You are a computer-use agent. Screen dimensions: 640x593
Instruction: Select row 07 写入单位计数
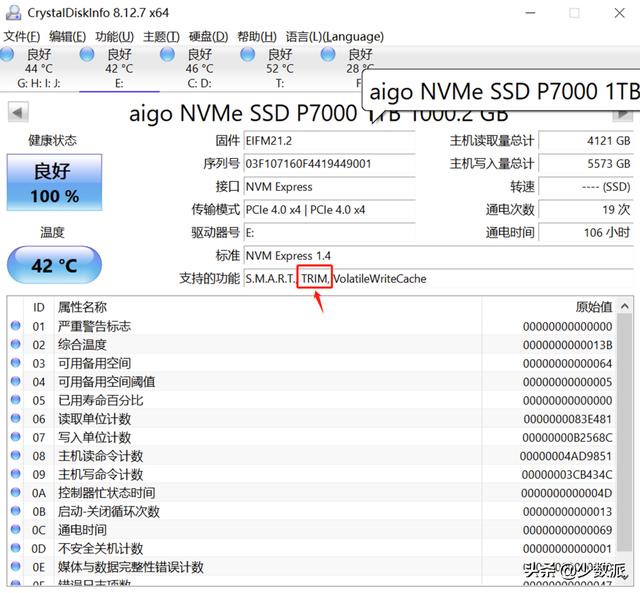pos(312,438)
